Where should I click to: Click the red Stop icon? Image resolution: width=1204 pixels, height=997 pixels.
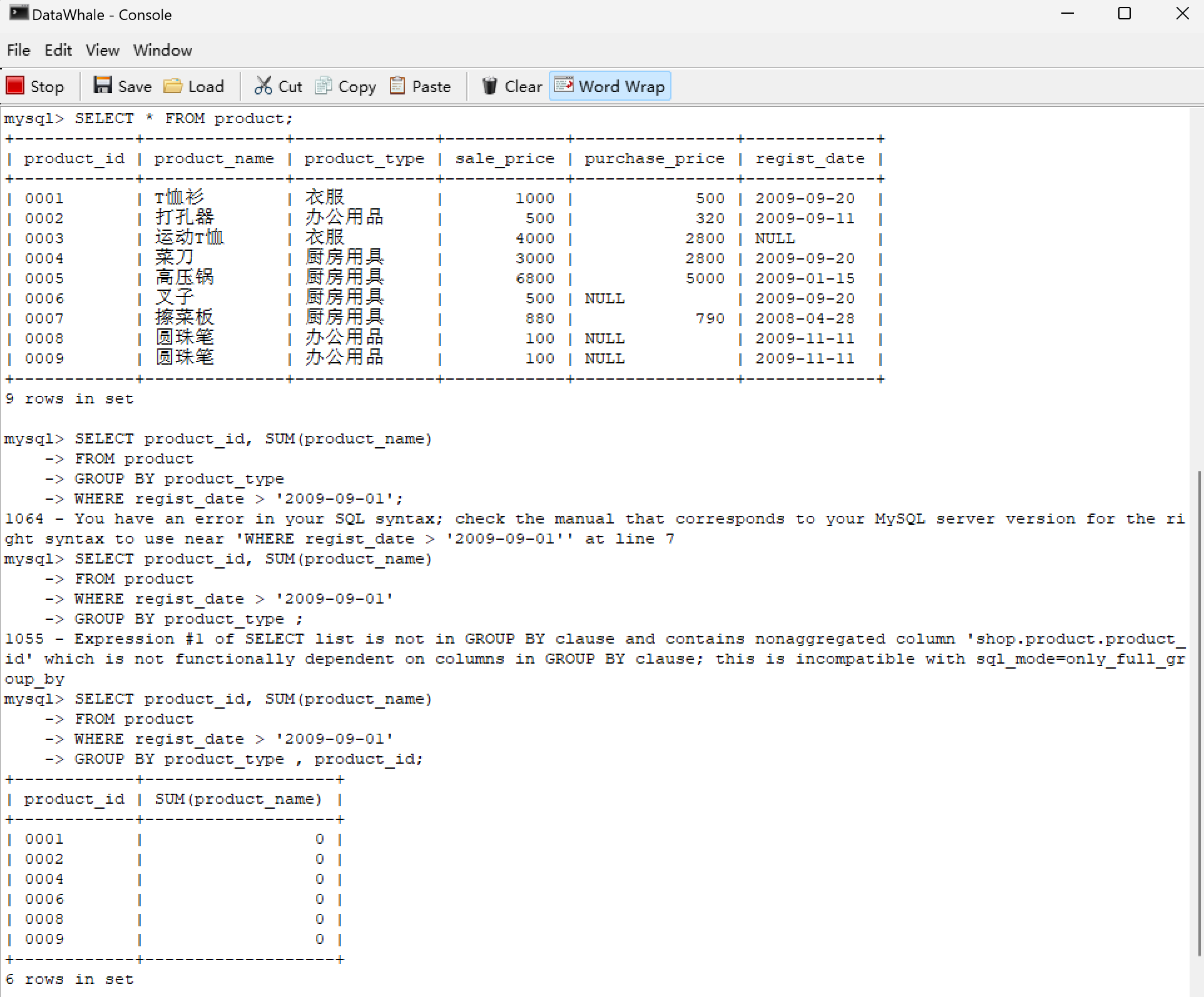15,86
